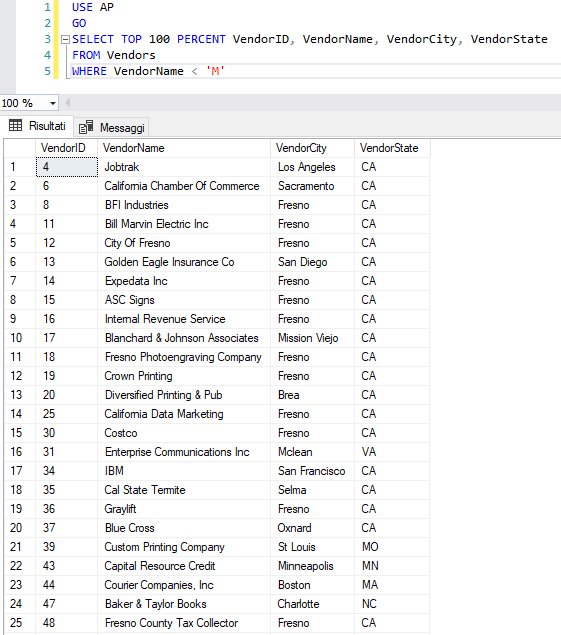Select the Costco vendor cell
561x635 pixels.
(x=184, y=433)
